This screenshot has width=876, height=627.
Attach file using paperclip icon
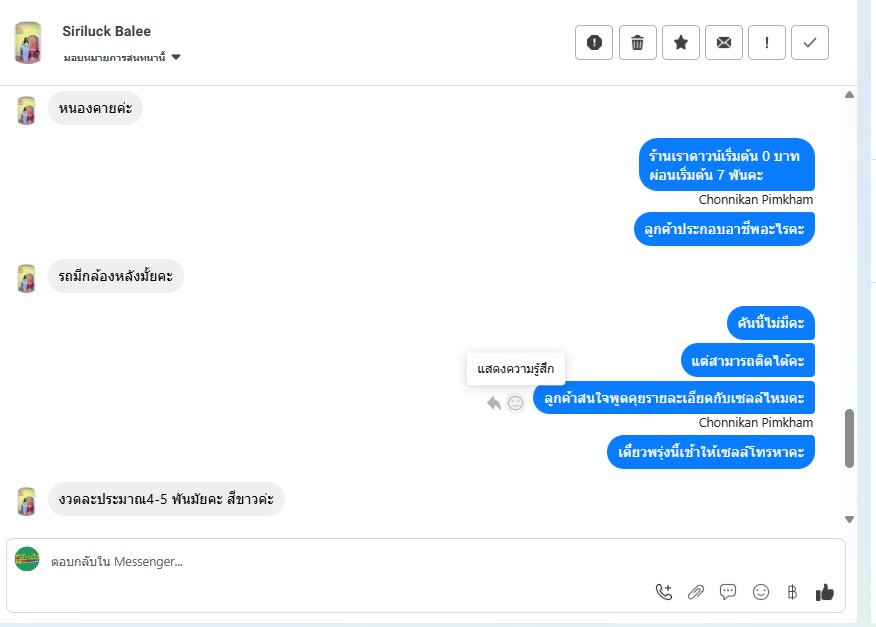[x=696, y=592]
